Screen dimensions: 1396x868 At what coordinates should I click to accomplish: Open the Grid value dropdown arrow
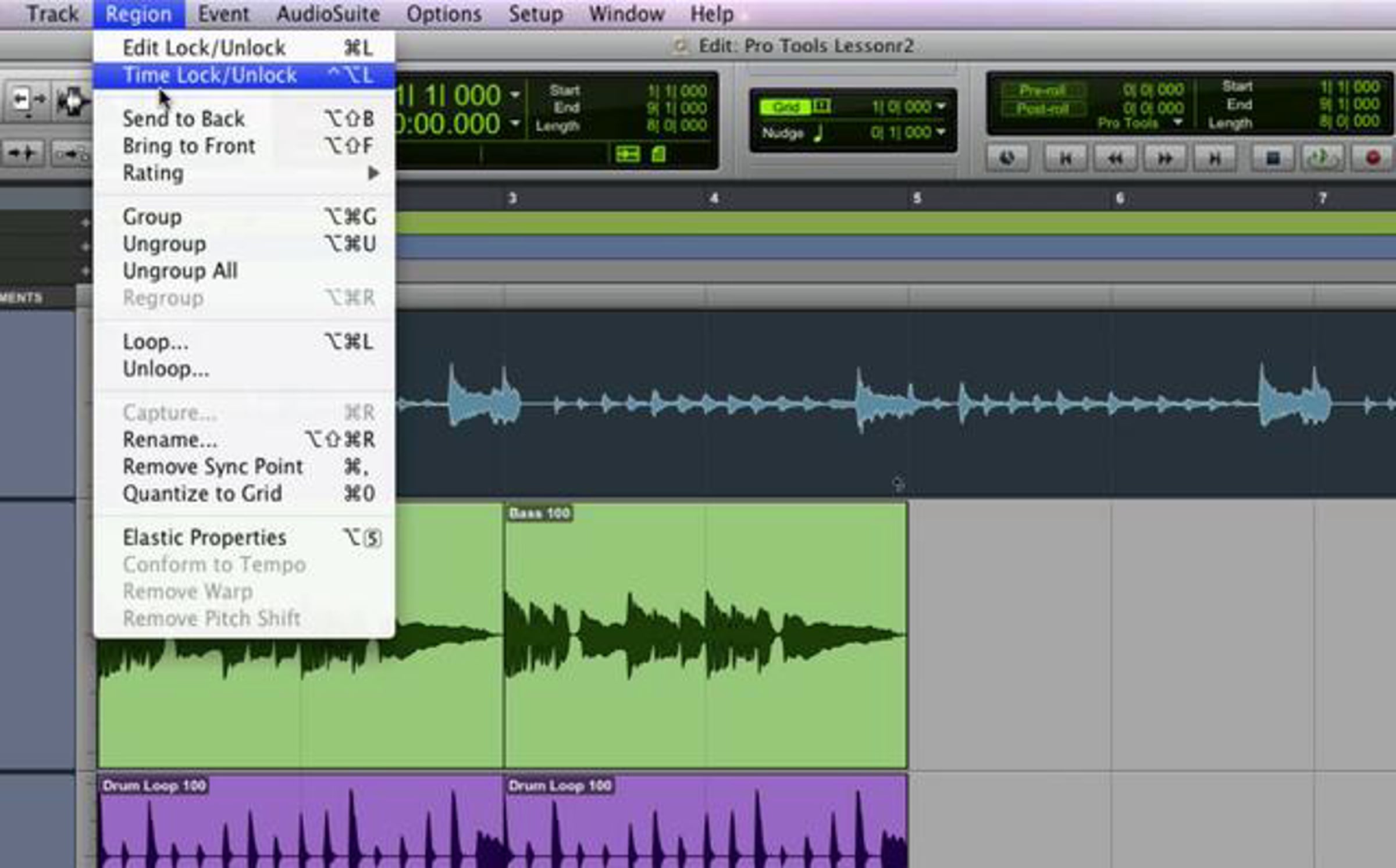[941, 107]
